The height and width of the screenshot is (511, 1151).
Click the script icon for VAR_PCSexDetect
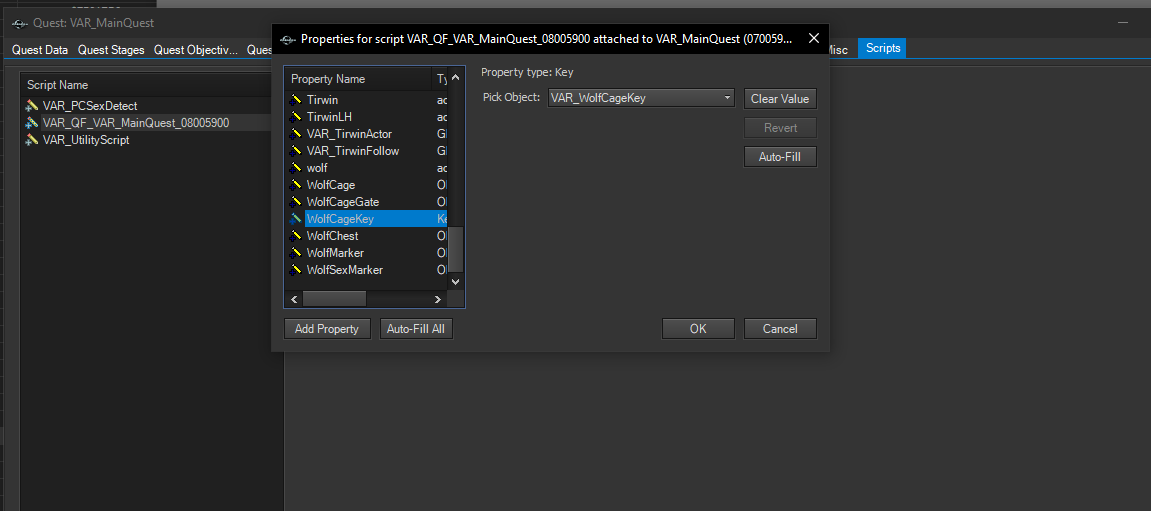pos(32,106)
